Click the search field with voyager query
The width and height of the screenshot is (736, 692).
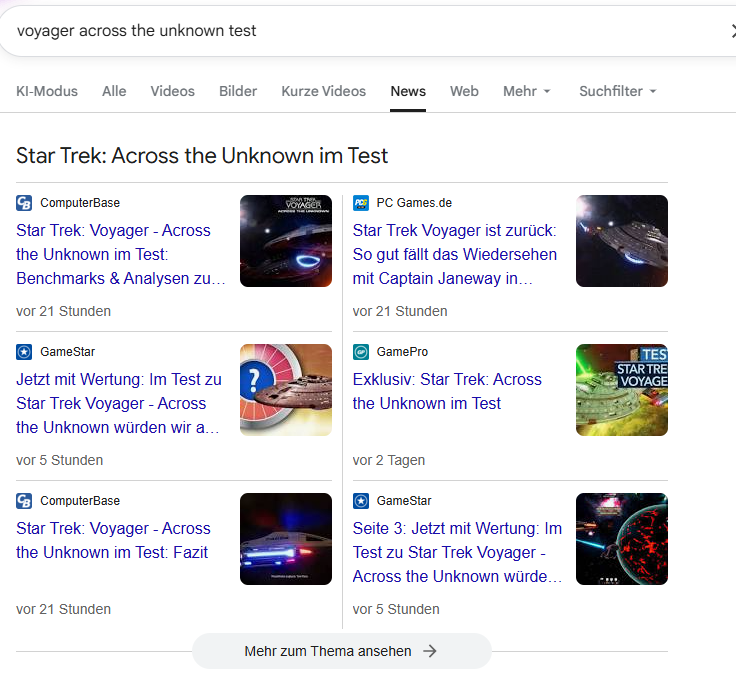(366, 31)
